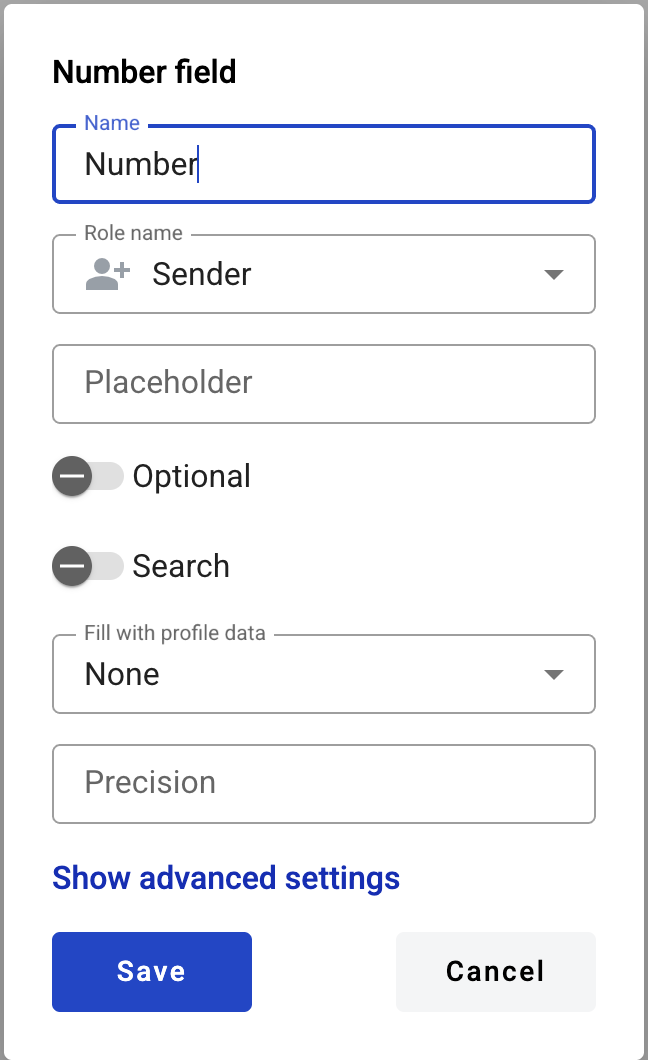Save the Number field configuration
The image size is (648, 1060).
click(x=152, y=971)
